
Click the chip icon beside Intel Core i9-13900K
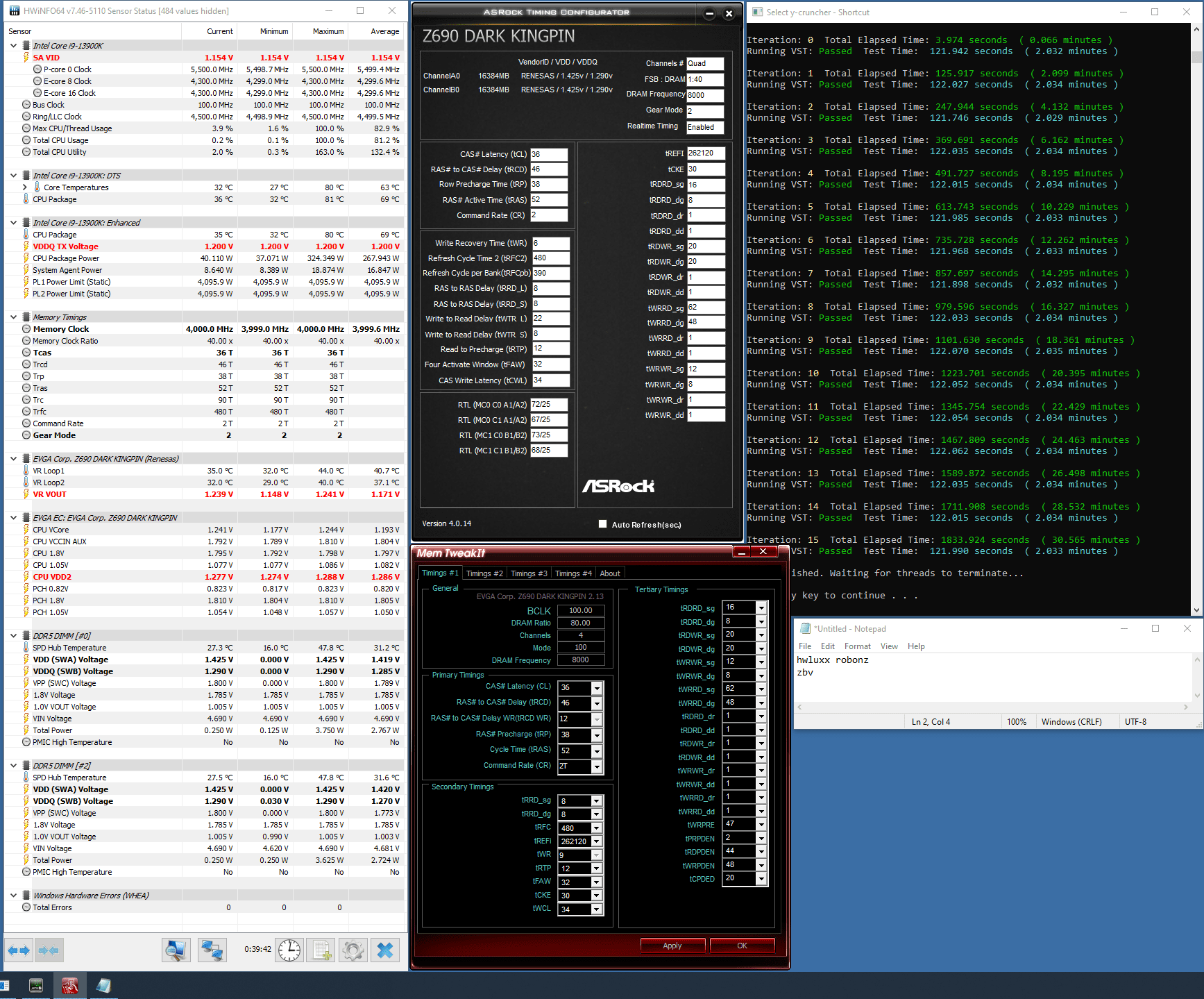(26, 46)
